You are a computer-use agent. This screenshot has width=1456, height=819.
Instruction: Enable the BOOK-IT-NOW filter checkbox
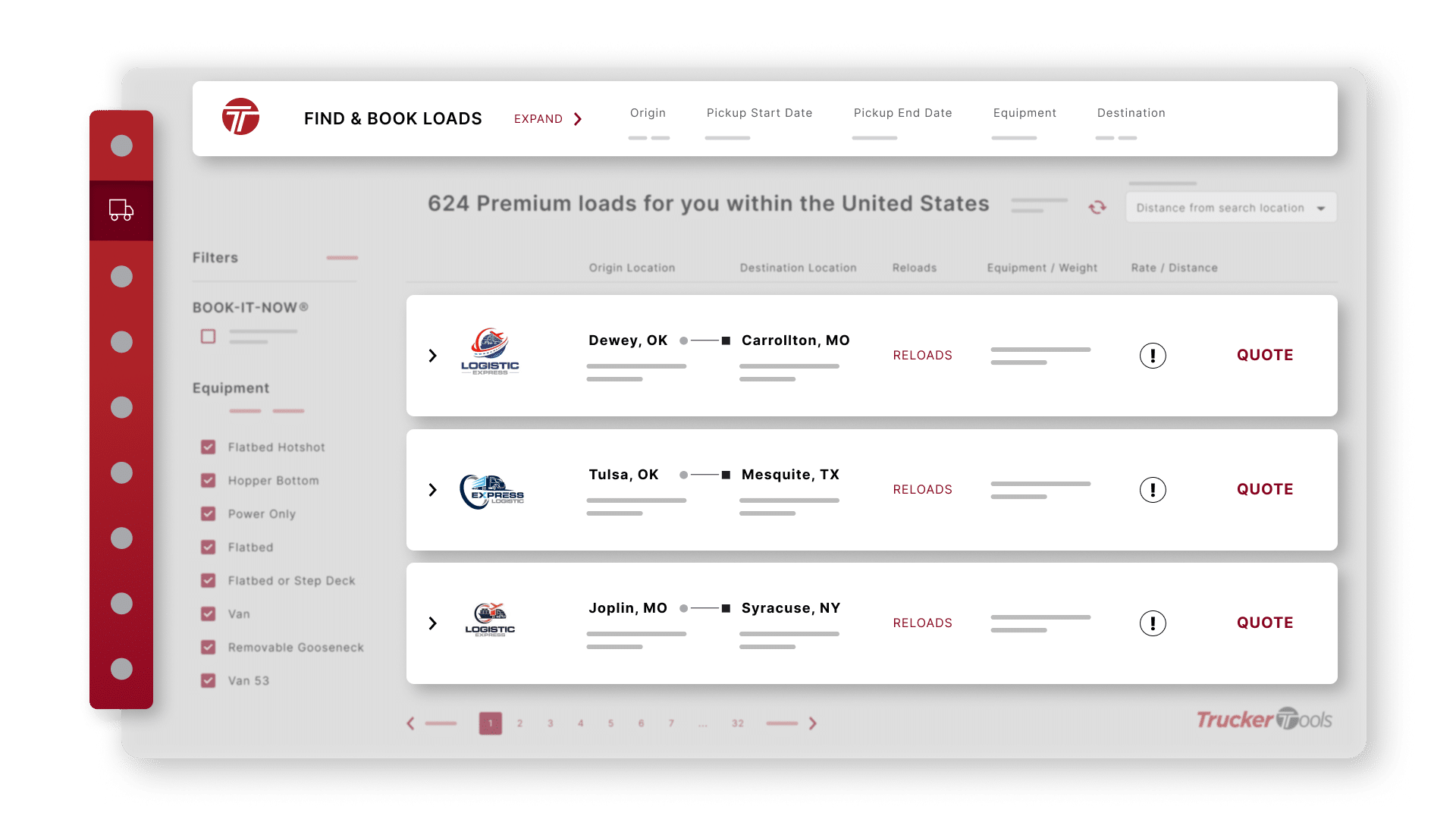pos(208,336)
